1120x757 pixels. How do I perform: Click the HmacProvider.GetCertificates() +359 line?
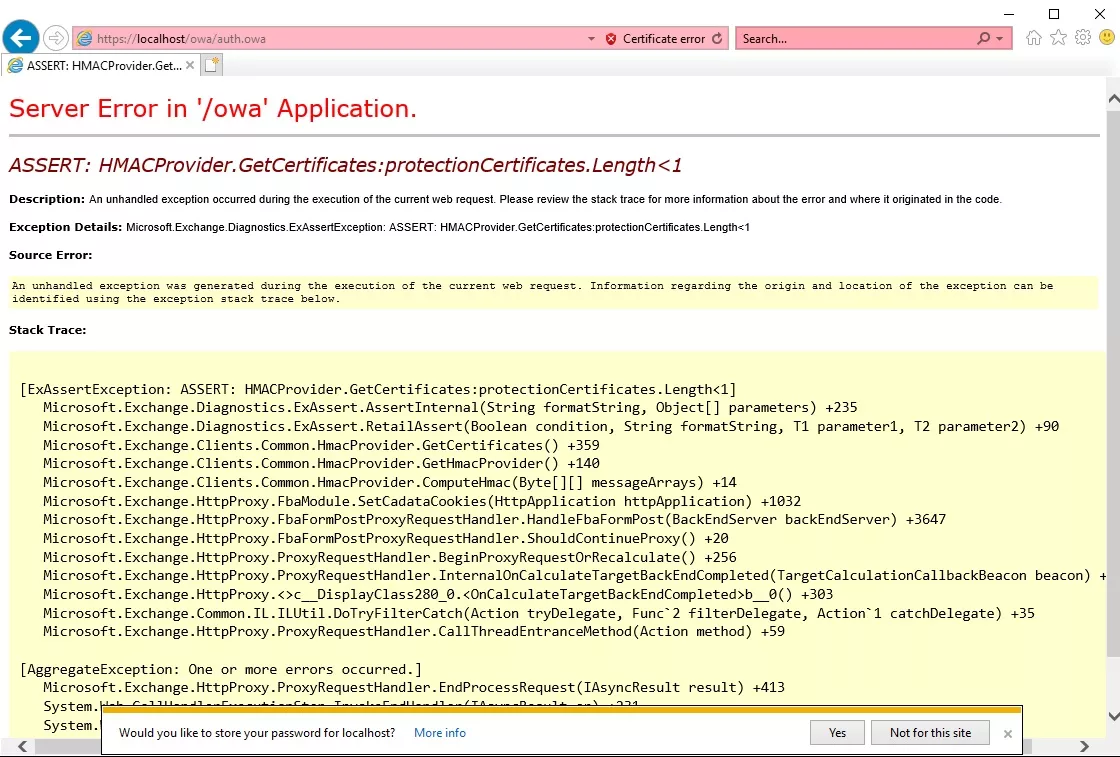(321, 445)
